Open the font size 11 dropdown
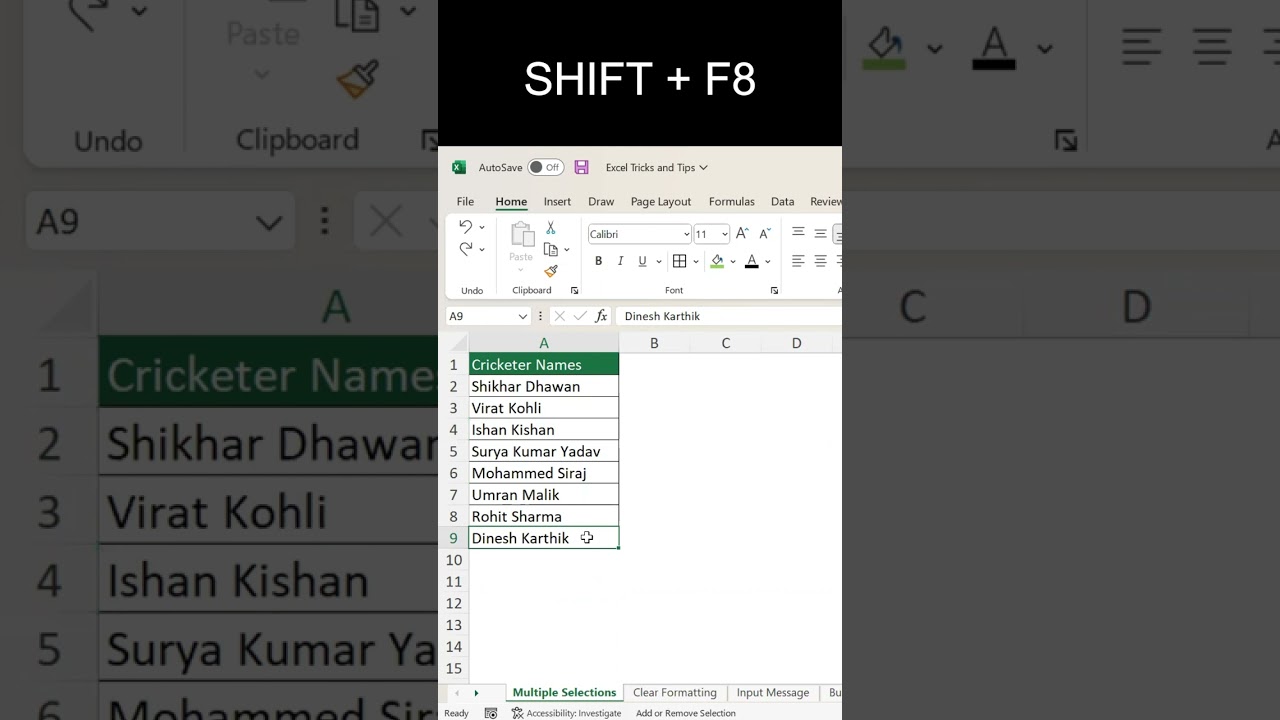Screen dimensions: 1280x720 click(x=725, y=234)
